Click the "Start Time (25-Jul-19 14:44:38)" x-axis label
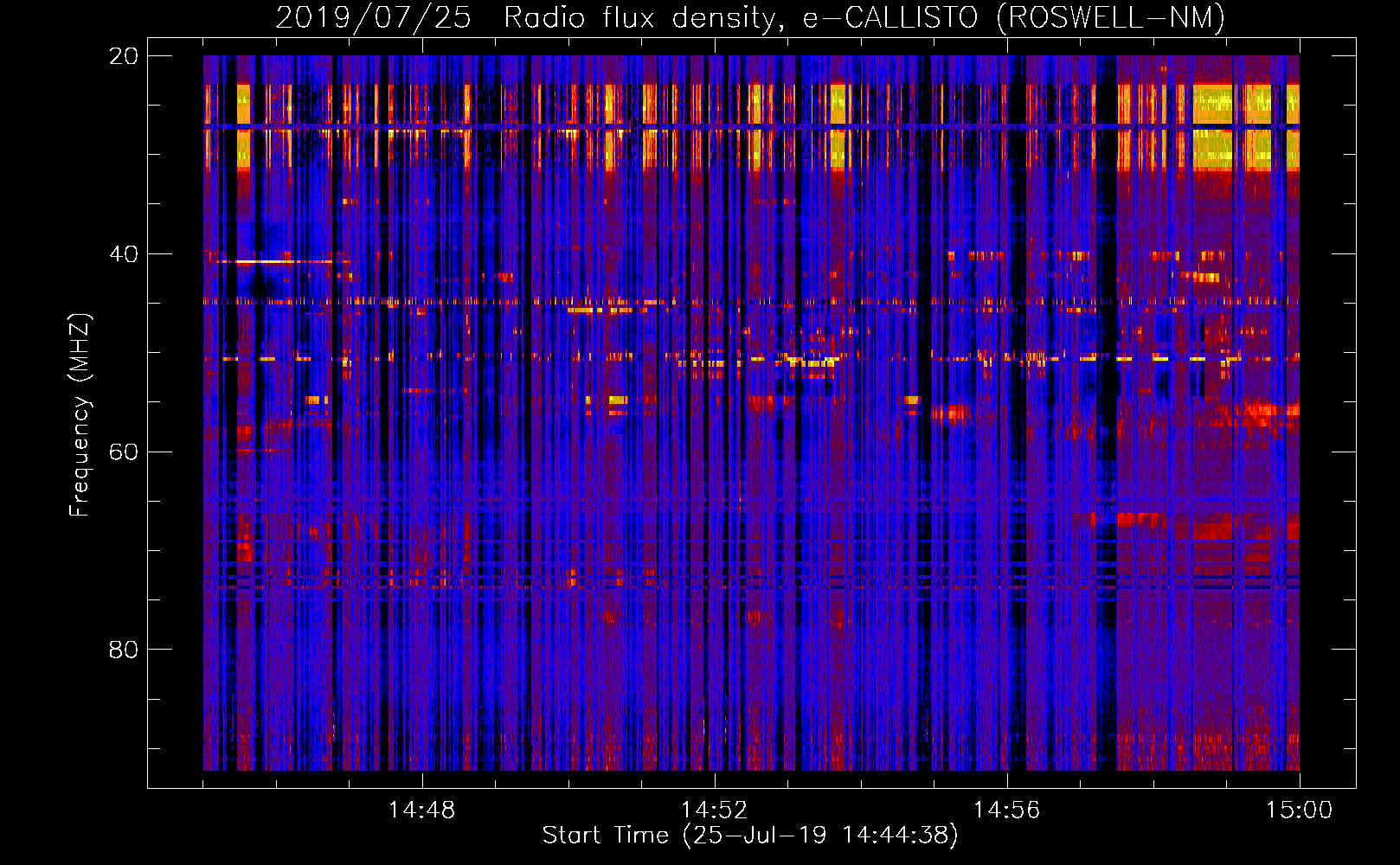 [750, 836]
